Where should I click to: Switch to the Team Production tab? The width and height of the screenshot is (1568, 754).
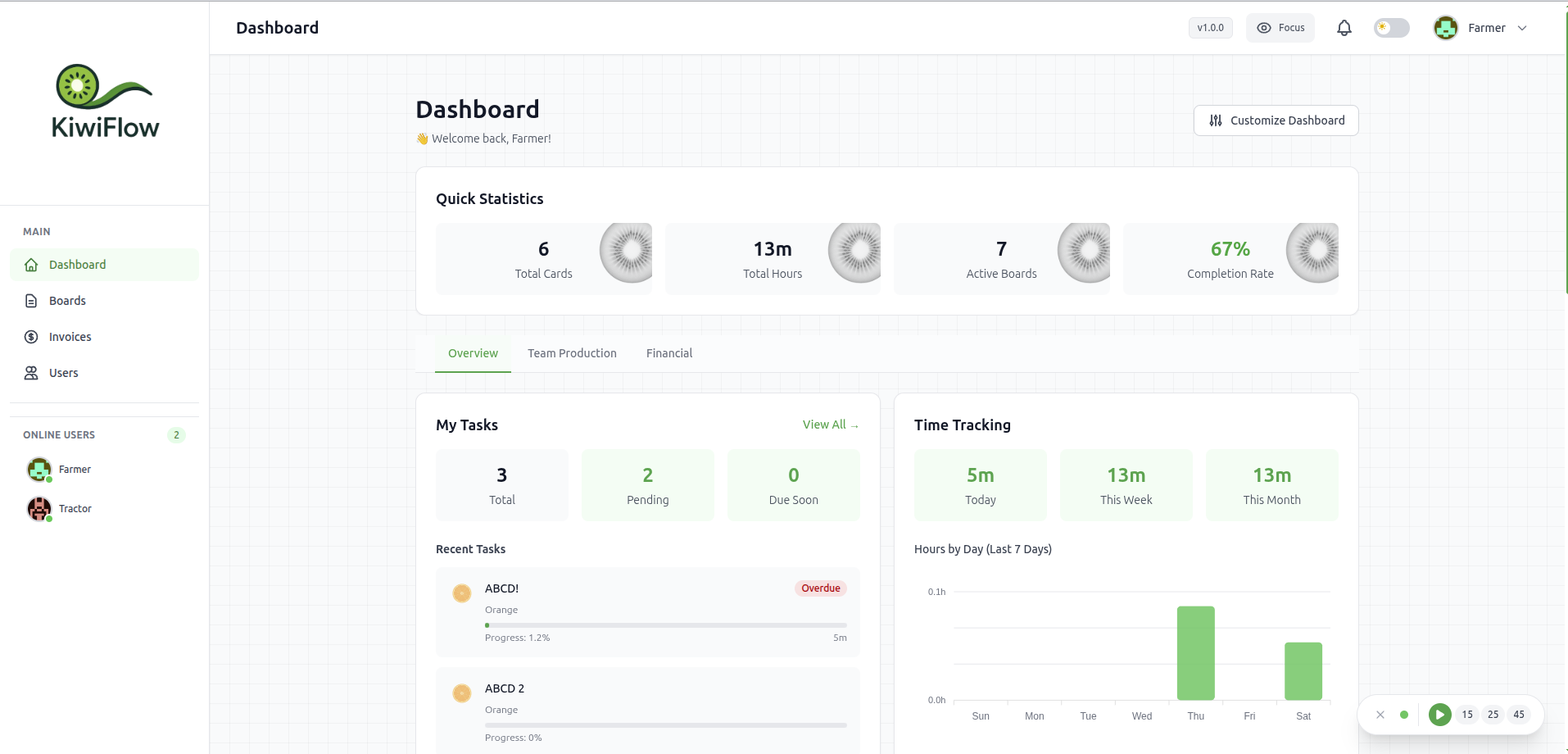point(572,353)
